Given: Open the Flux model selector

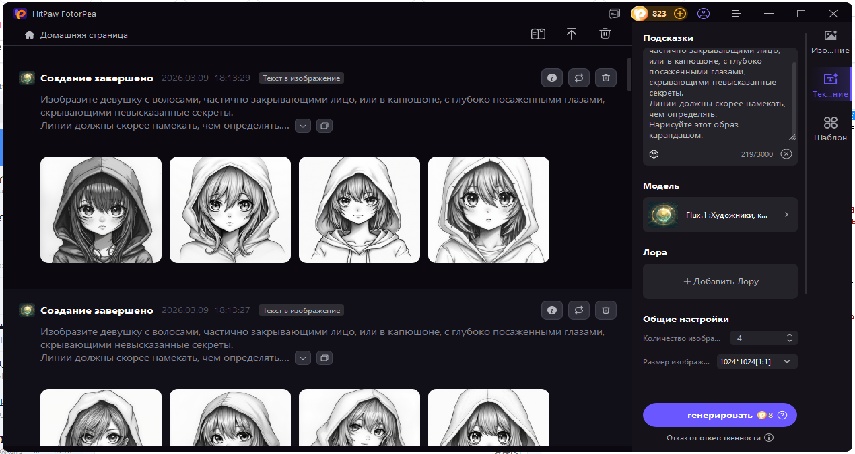Looking at the screenshot, I should (x=720, y=214).
